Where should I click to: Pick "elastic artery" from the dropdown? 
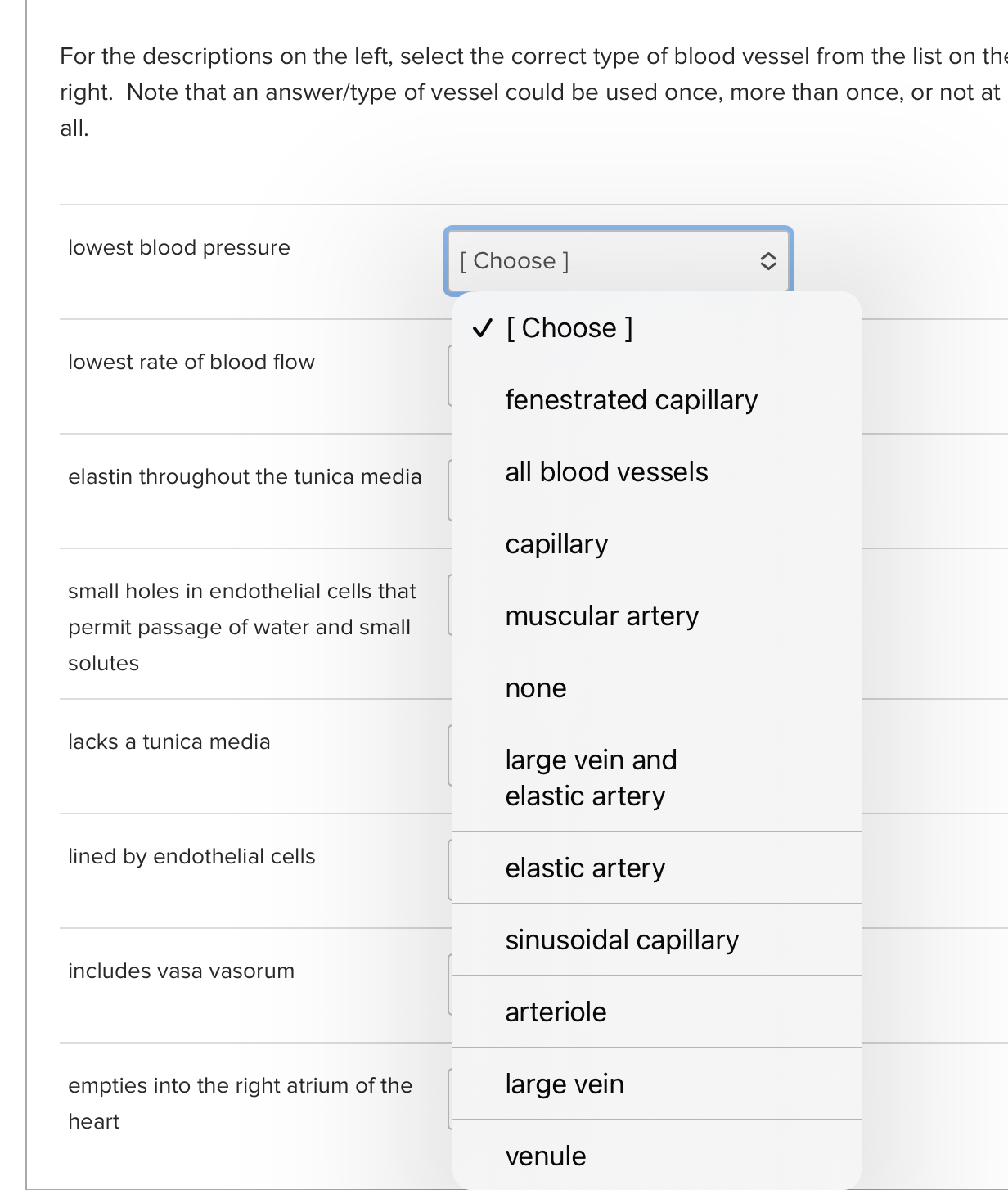coord(585,868)
